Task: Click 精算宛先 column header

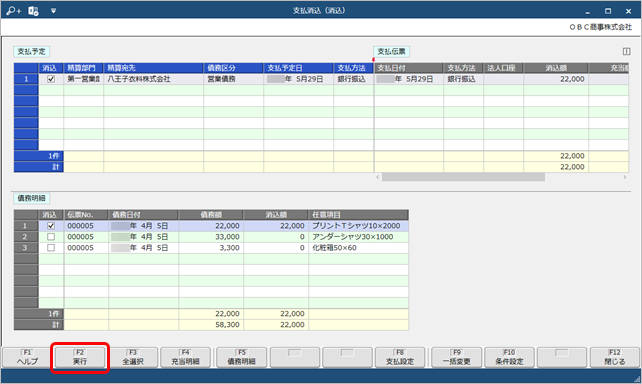Action: pyautogui.click(x=154, y=68)
